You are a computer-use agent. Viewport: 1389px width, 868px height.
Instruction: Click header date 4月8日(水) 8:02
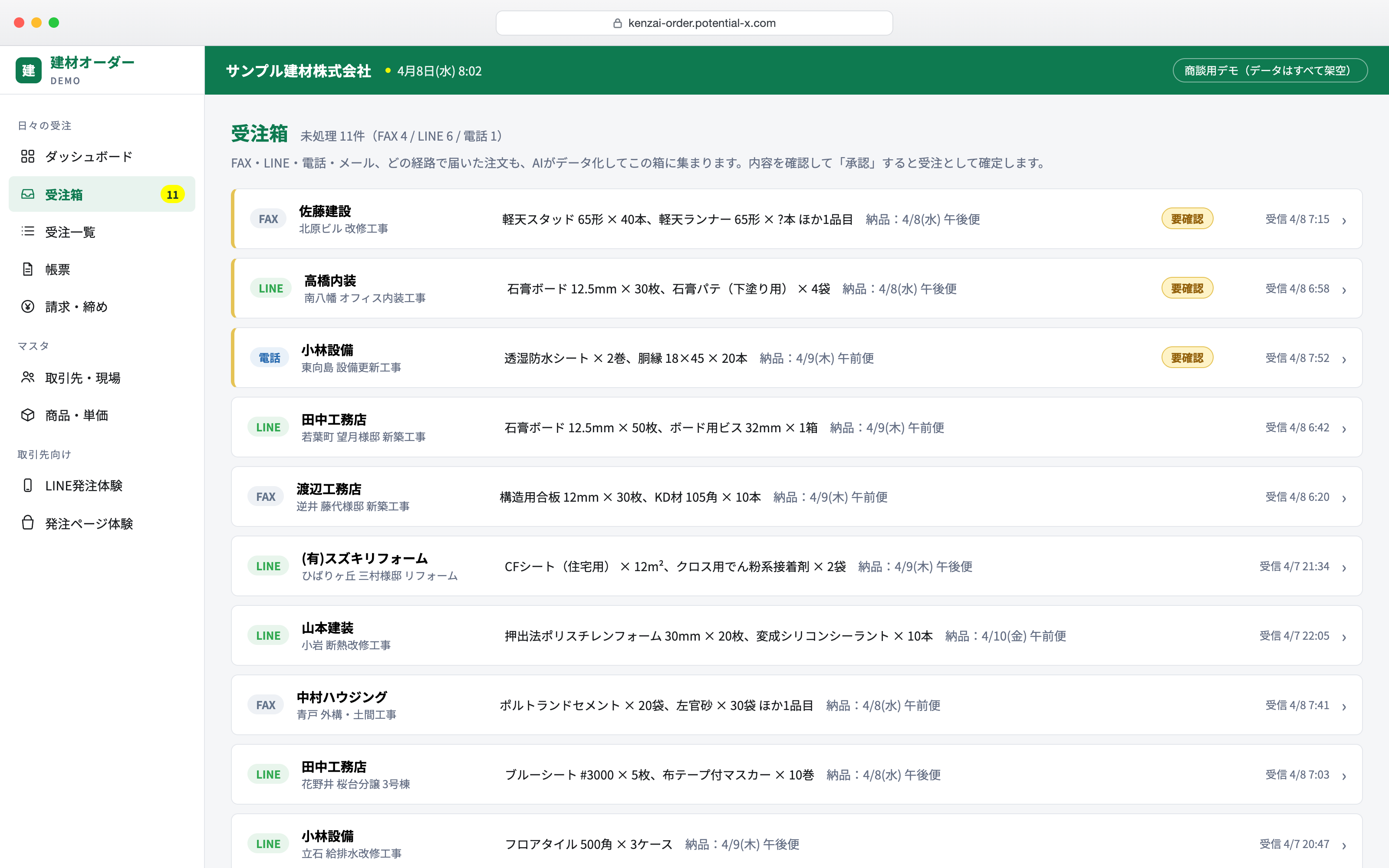tap(439, 71)
